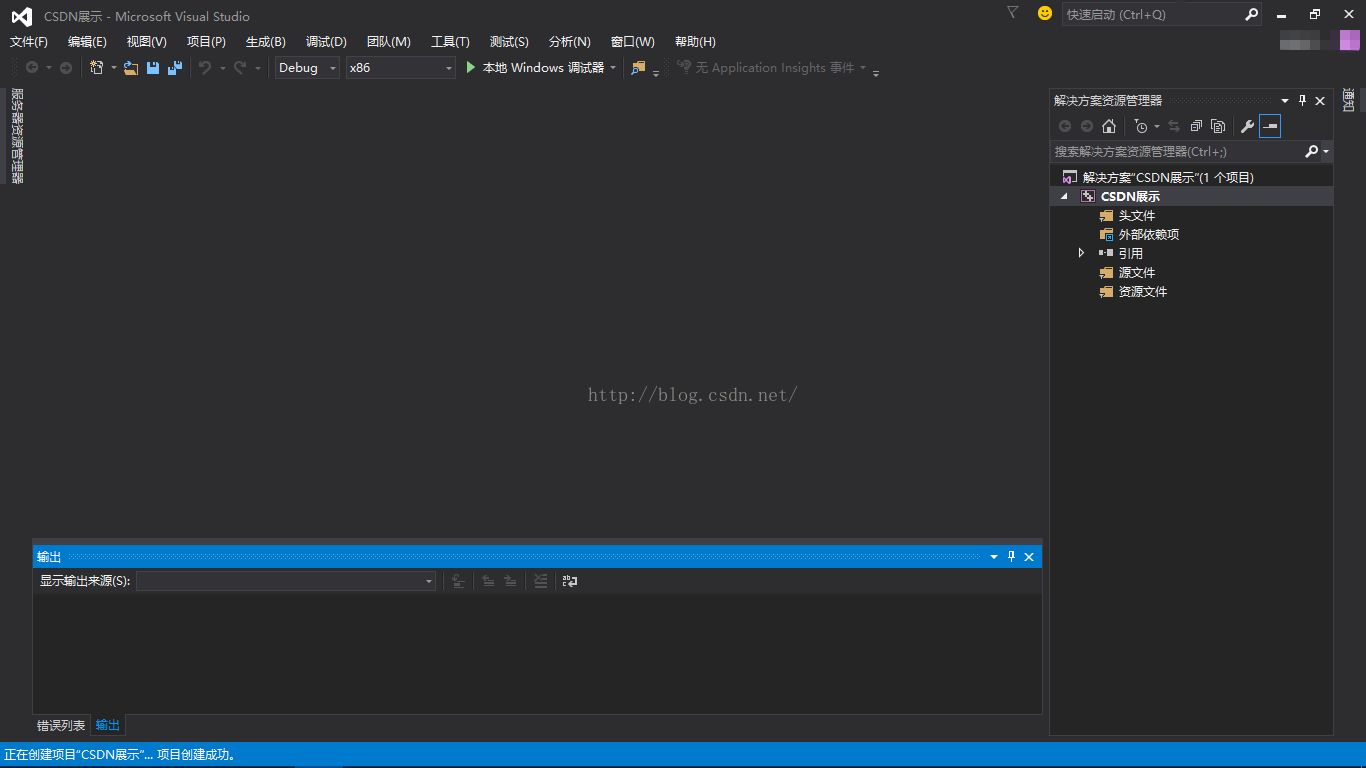Click the Undo toolbar icon
This screenshot has width=1366, height=768.
click(204, 68)
